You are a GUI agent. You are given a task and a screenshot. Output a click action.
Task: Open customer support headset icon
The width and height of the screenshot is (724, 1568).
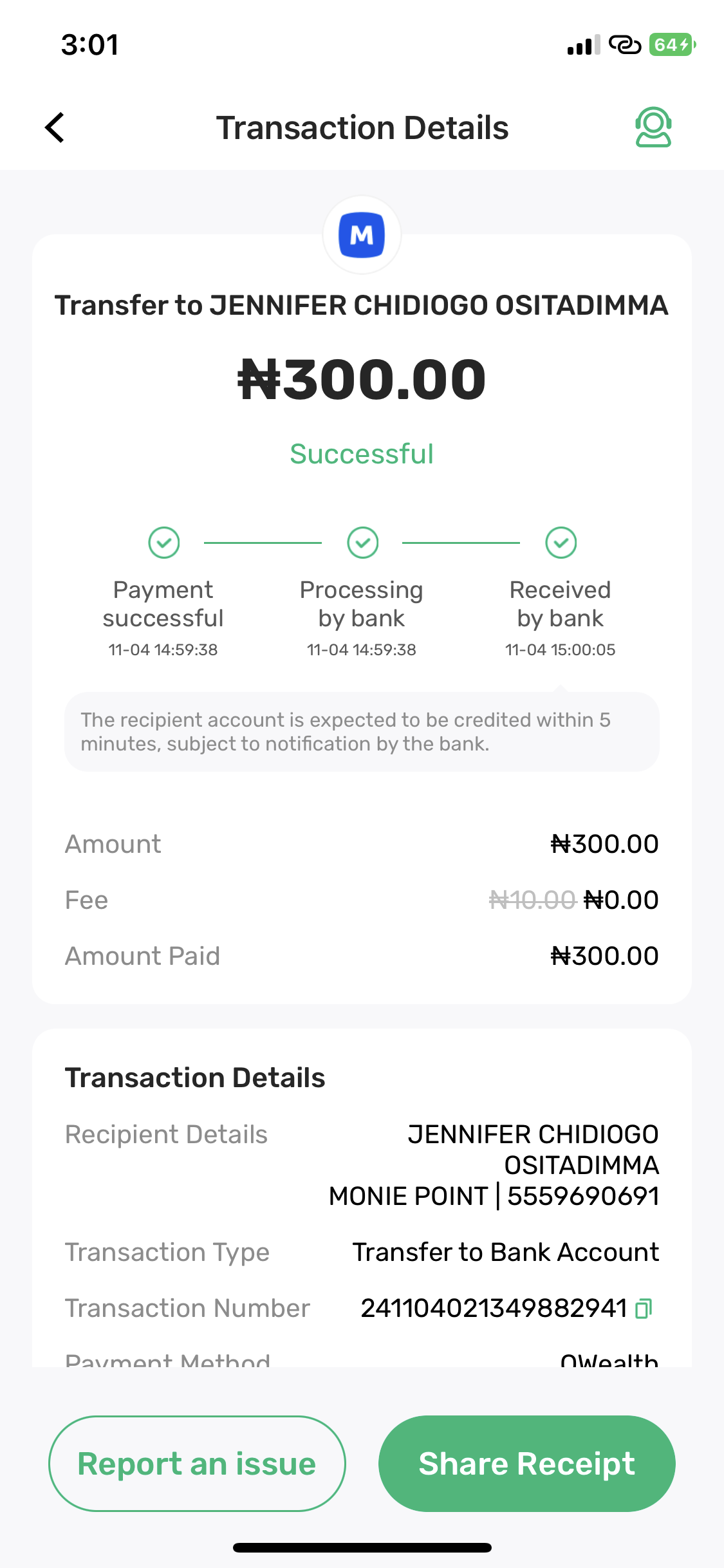tap(653, 127)
